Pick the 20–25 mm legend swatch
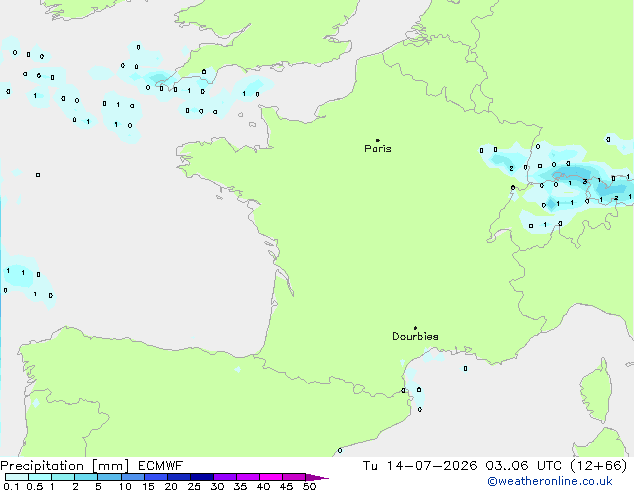 pyautogui.click(x=178, y=477)
